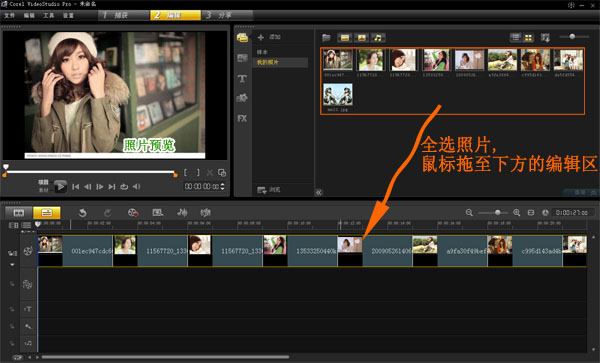Toggle repeat playback
This screenshot has height=363, width=600.
click(x=124, y=187)
